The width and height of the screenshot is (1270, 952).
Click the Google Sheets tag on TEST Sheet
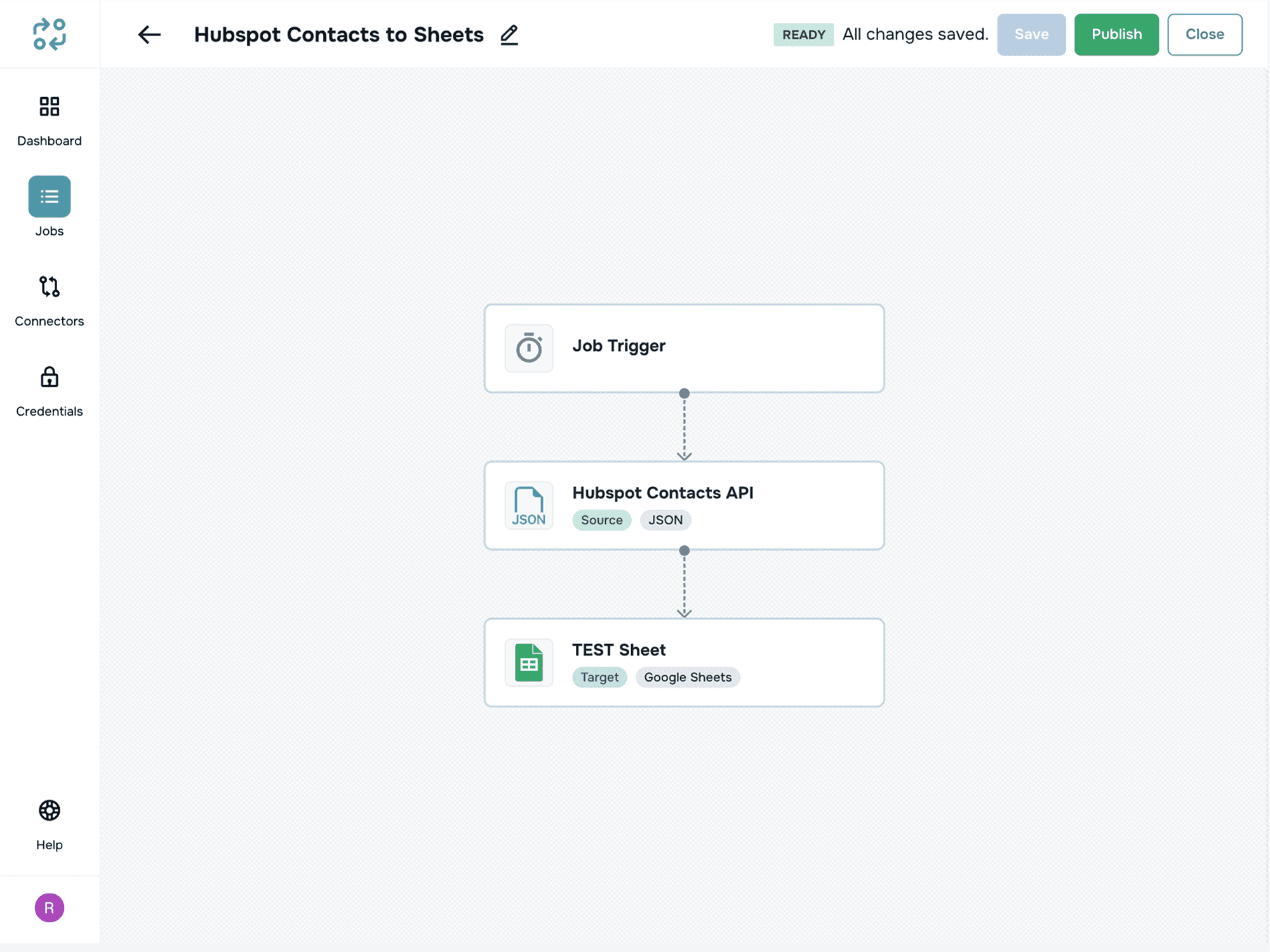[688, 677]
